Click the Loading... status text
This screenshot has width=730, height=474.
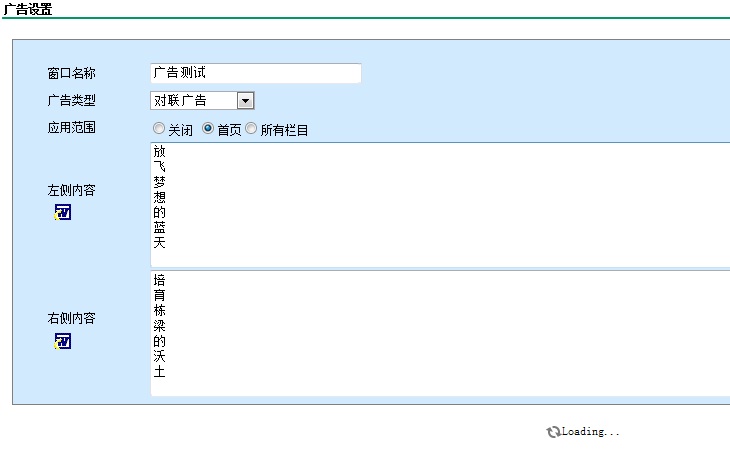point(591,432)
